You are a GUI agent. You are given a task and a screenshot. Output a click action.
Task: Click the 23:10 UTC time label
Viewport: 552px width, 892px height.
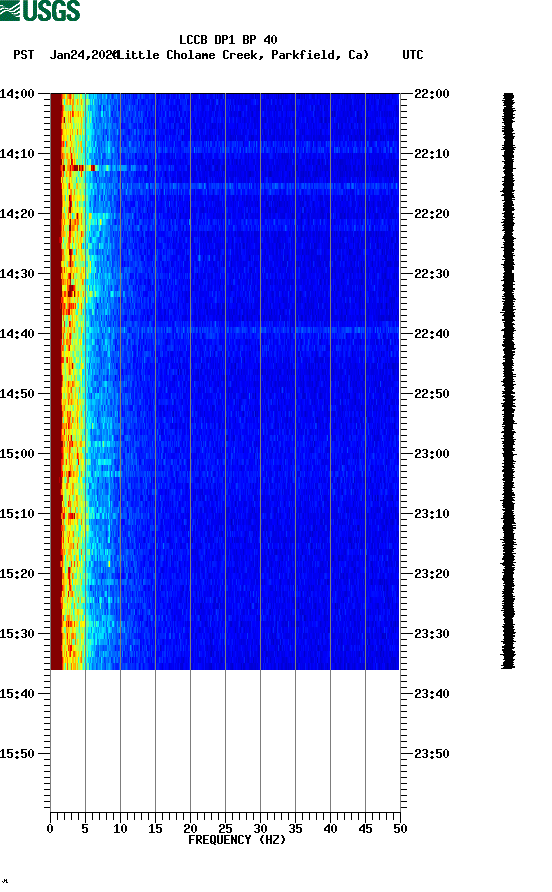pyautogui.click(x=432, y=514)
